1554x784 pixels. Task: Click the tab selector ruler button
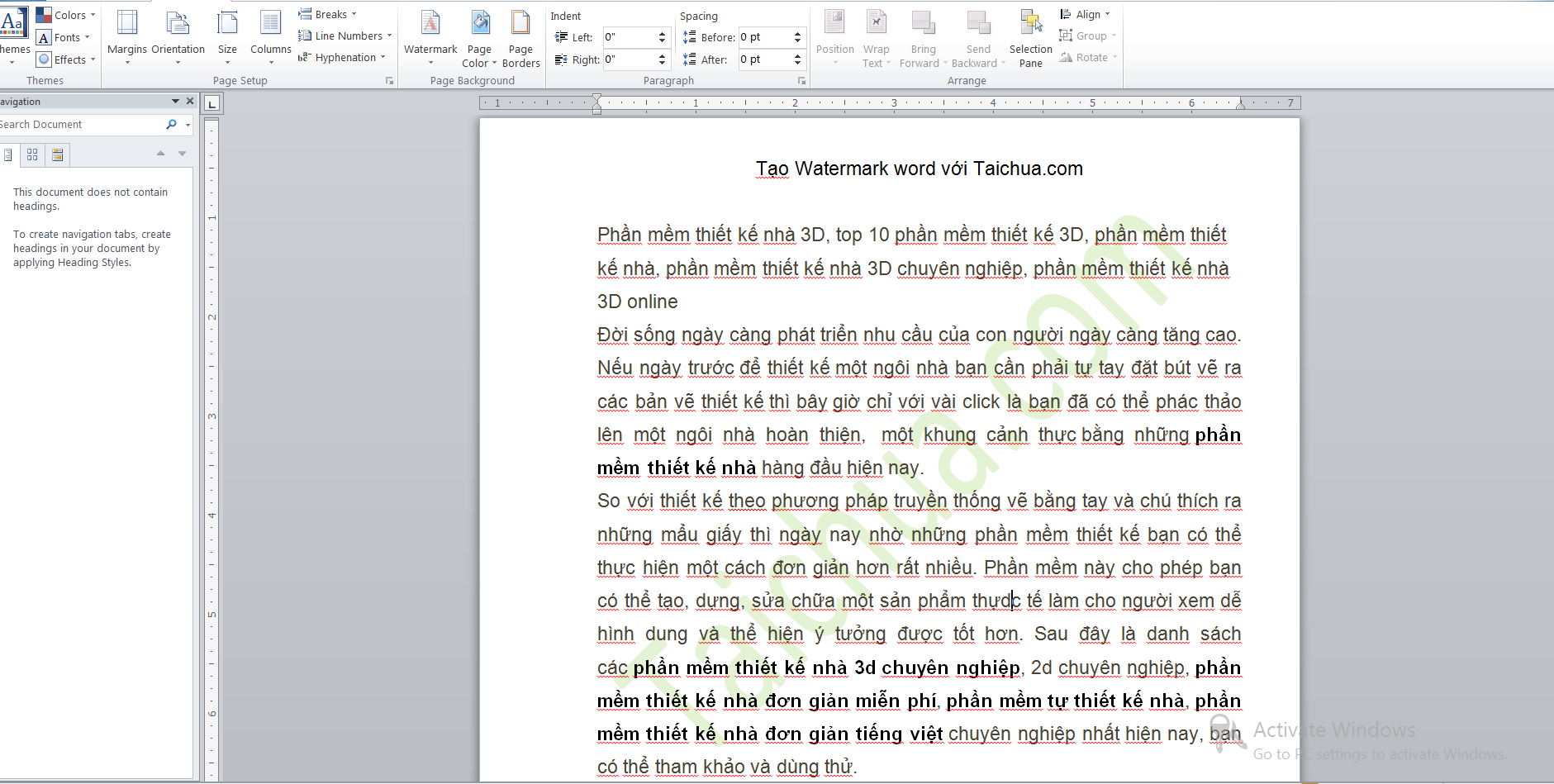212,103
